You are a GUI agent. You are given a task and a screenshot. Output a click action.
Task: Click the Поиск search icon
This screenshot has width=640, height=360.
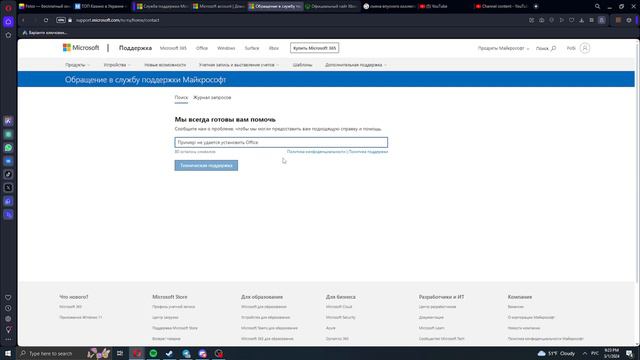coord(546,48)
